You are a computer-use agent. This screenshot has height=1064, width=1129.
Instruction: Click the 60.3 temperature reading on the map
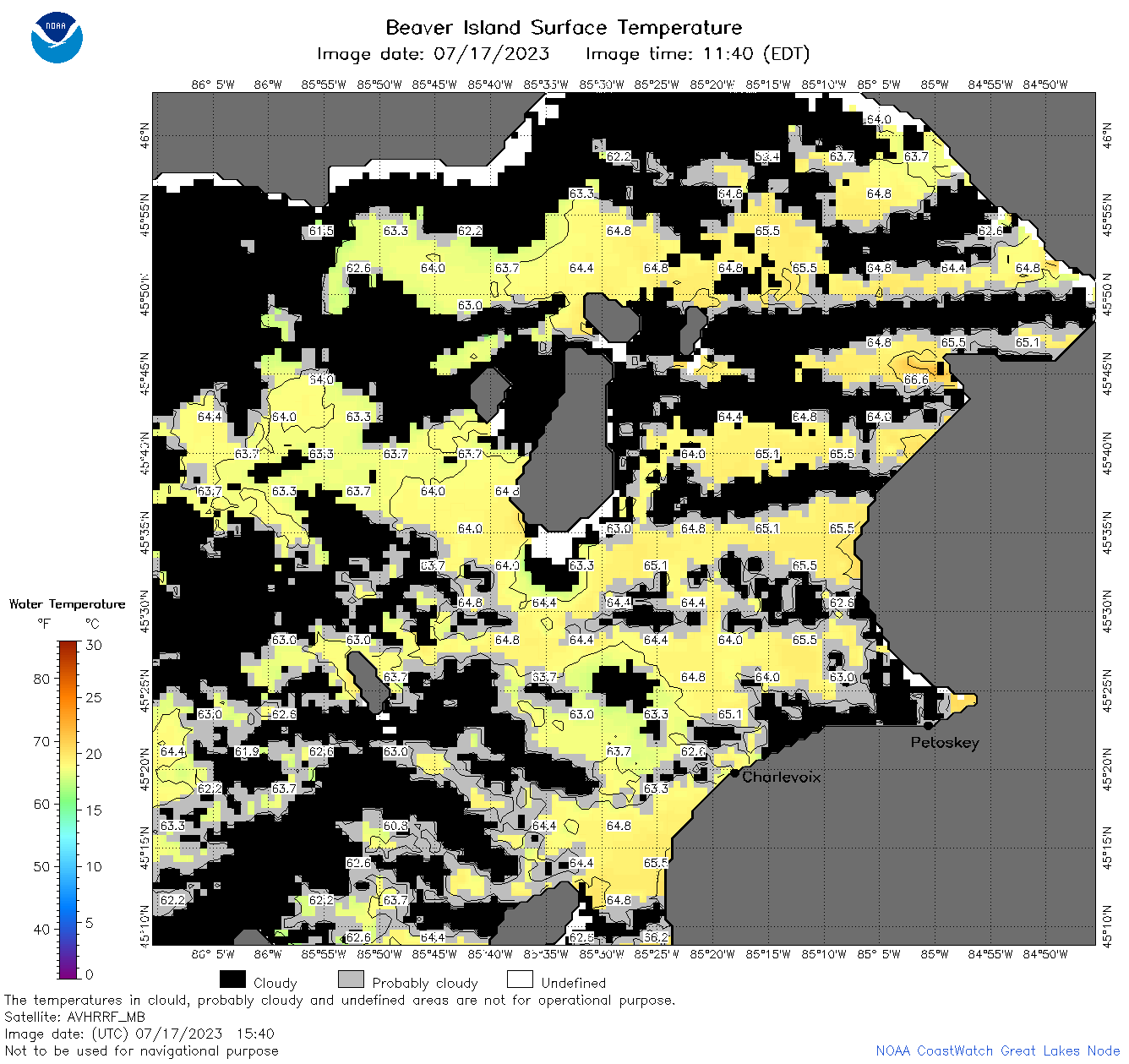tap(395, 826)
